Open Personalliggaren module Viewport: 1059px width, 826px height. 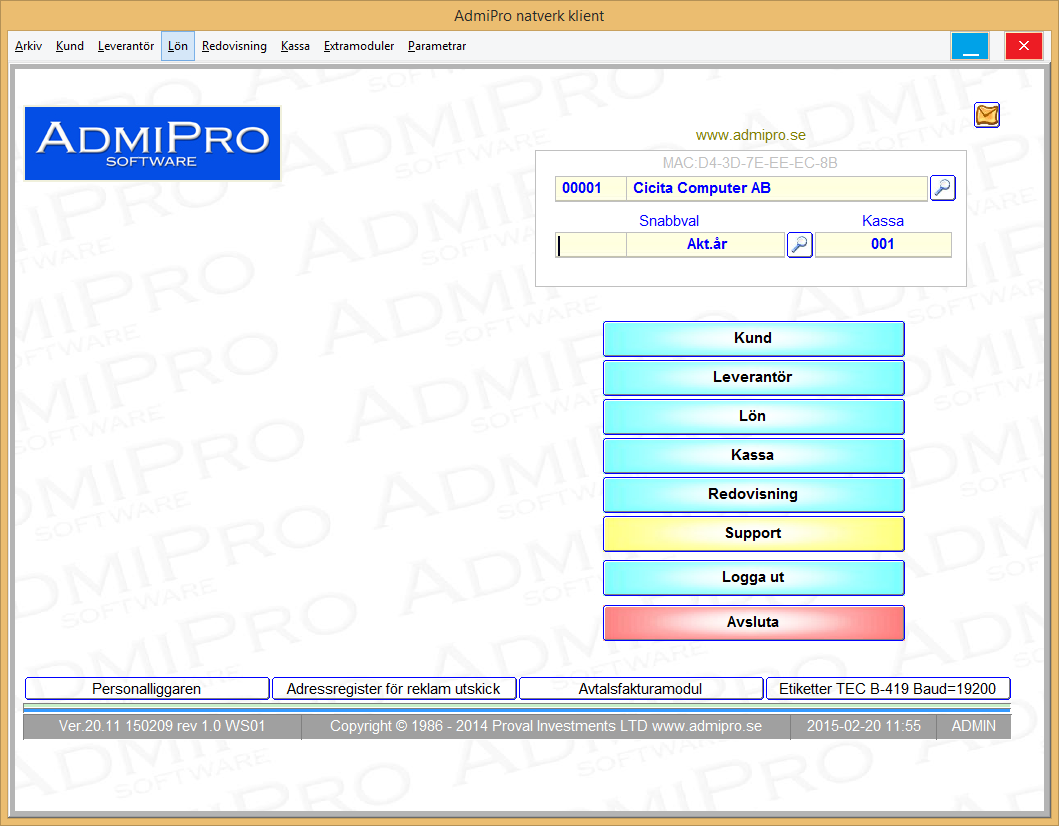147,688
